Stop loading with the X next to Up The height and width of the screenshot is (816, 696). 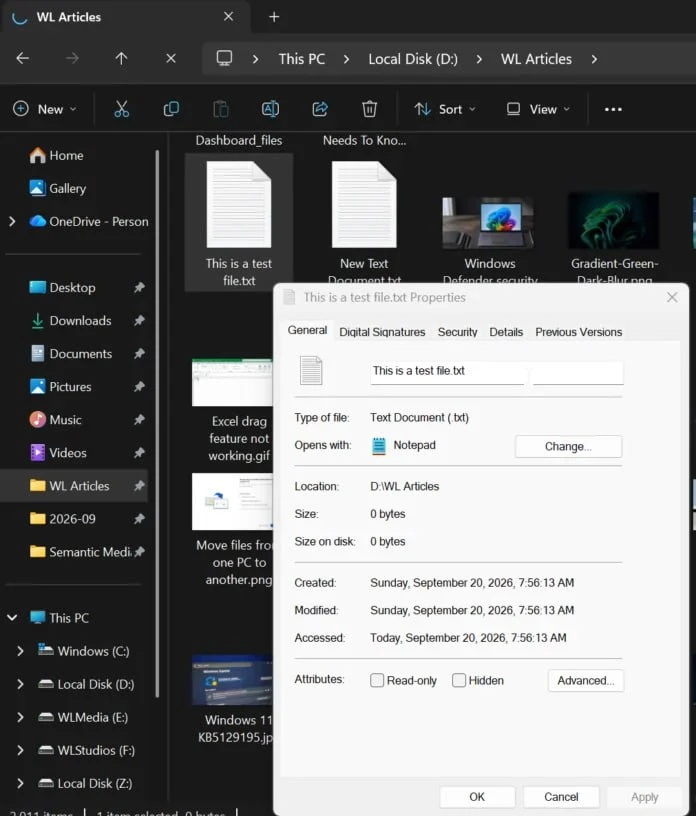(x=171, y=58)
